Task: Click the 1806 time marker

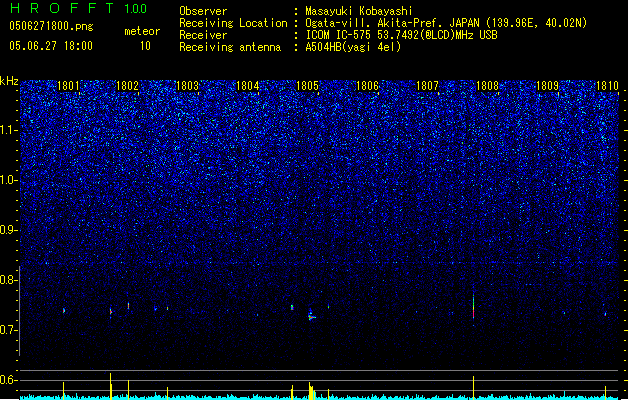Action: click(367, 86)
